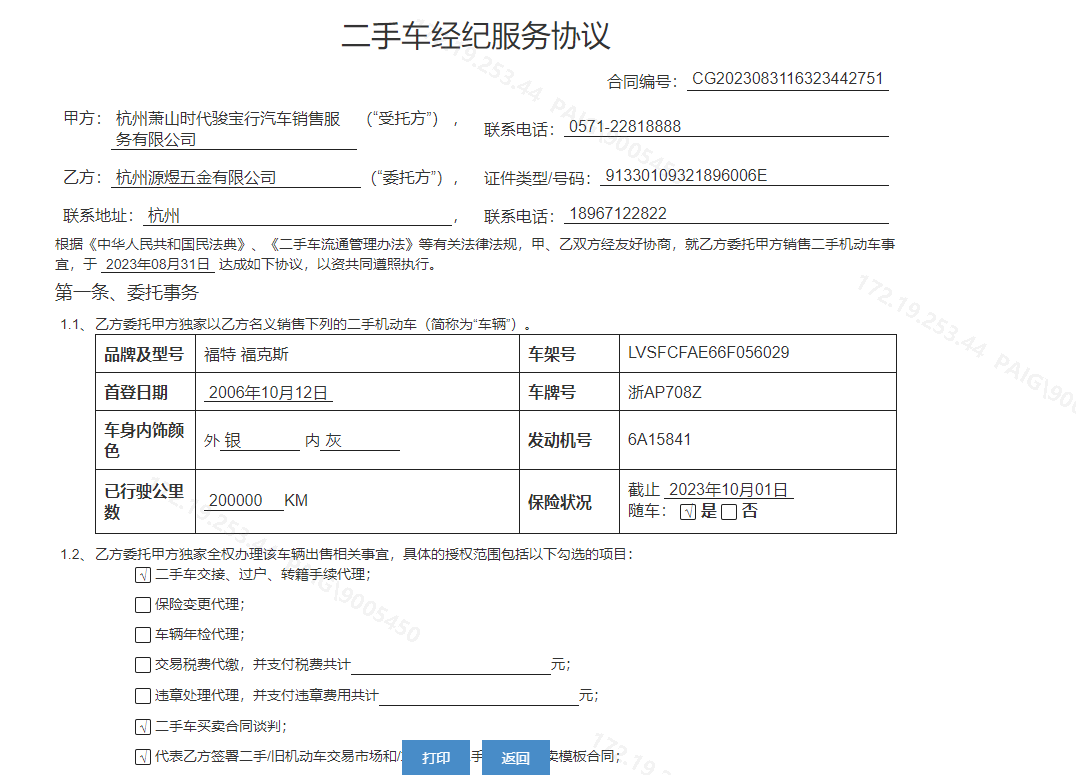This screenshot has height=775, width=1076.
Task: Click the 车身内饰颜色 label cell
Action: [x=145, y=440]
